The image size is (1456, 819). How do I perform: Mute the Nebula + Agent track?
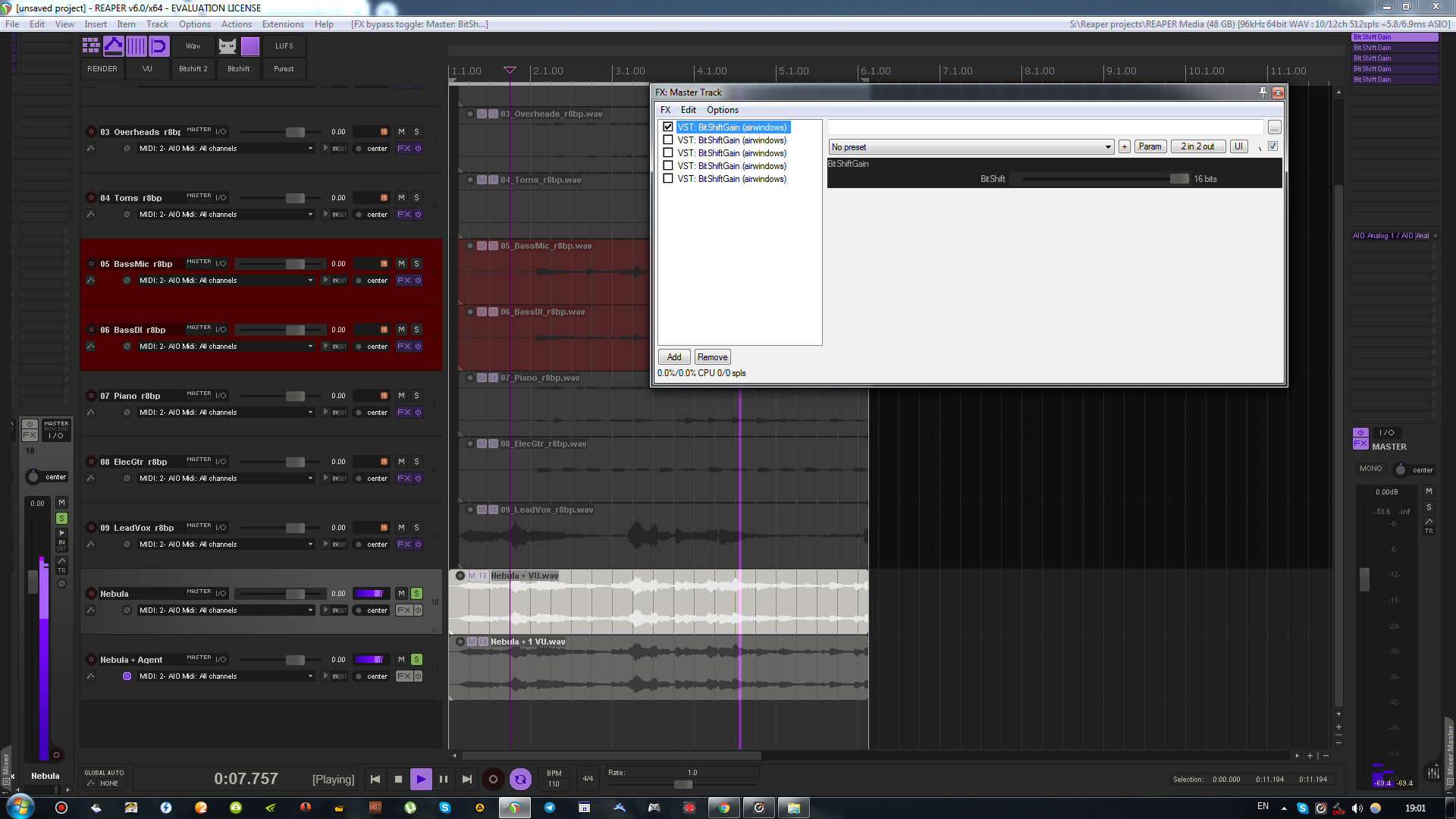click(x=402, y=660)
